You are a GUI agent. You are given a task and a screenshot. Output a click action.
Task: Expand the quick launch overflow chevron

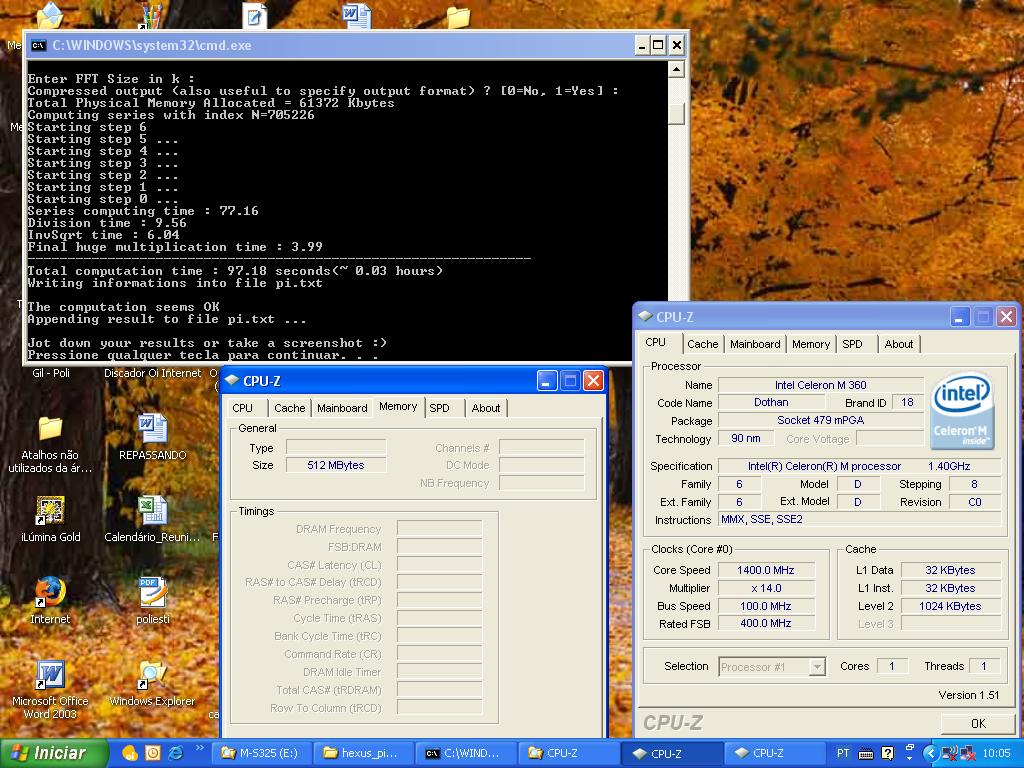pos(200,748)
